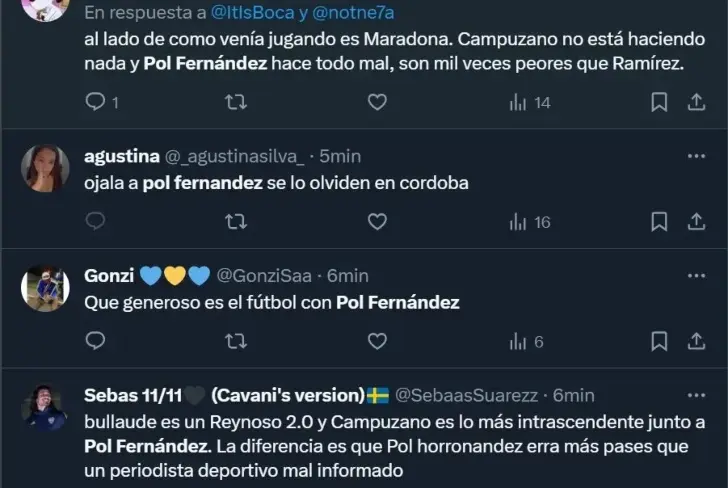
Task: Open more options on Gonzi's tweet
Action: (x=695, y=276)
